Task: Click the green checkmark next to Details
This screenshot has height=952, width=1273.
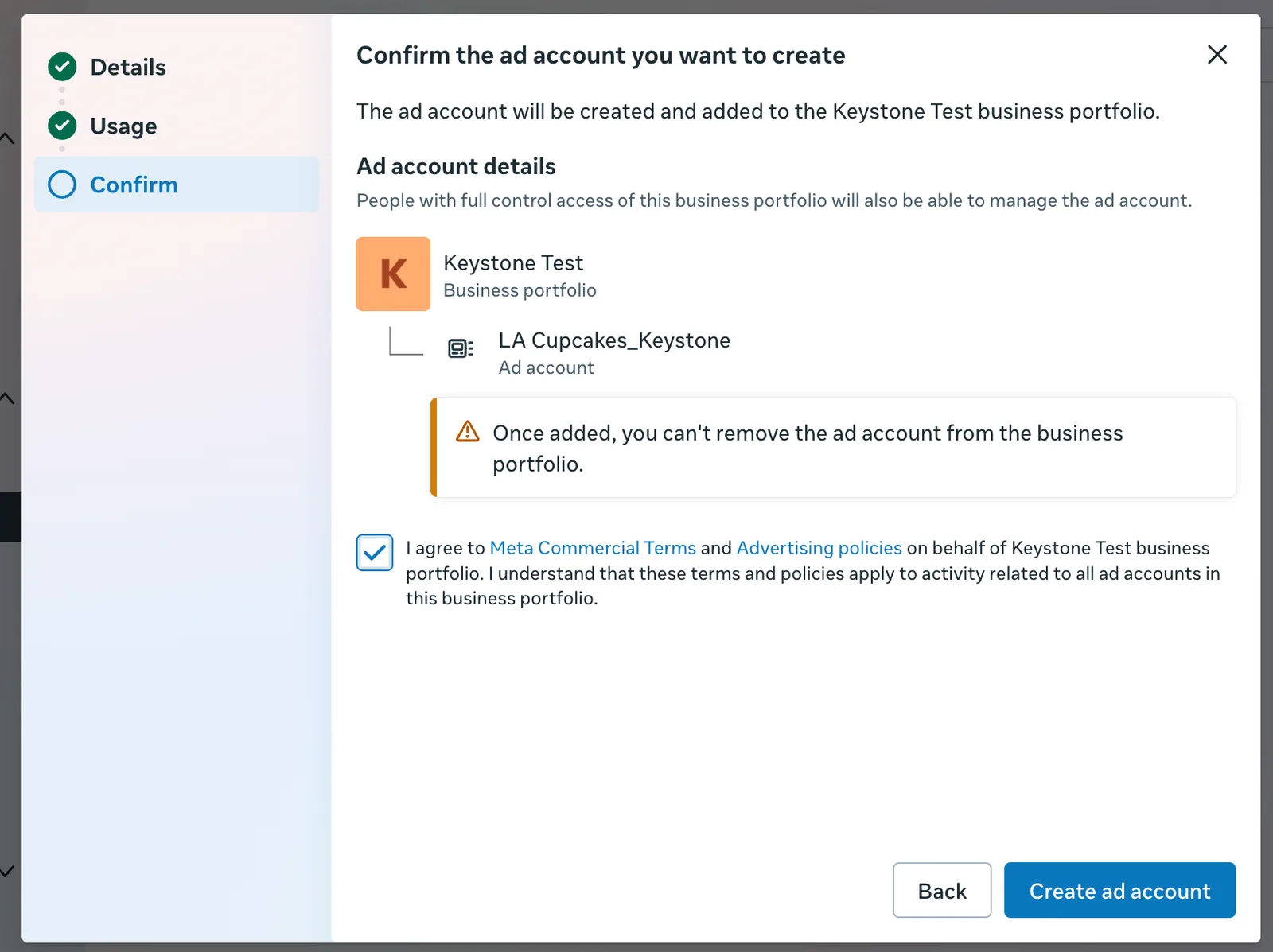Action: (x=62, y=68)
